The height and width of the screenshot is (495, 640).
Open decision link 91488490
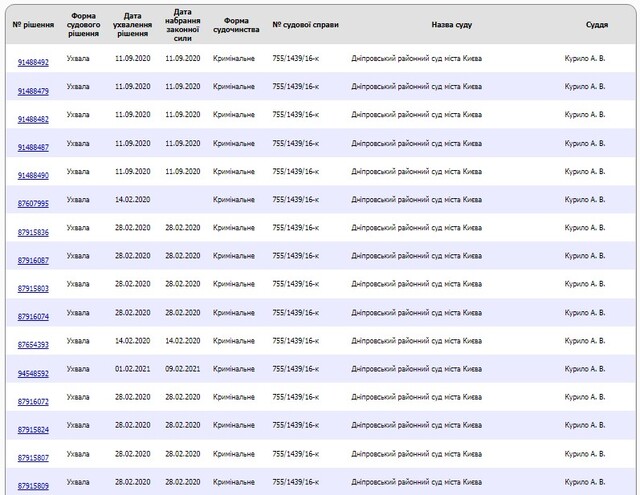pos(33,175)
